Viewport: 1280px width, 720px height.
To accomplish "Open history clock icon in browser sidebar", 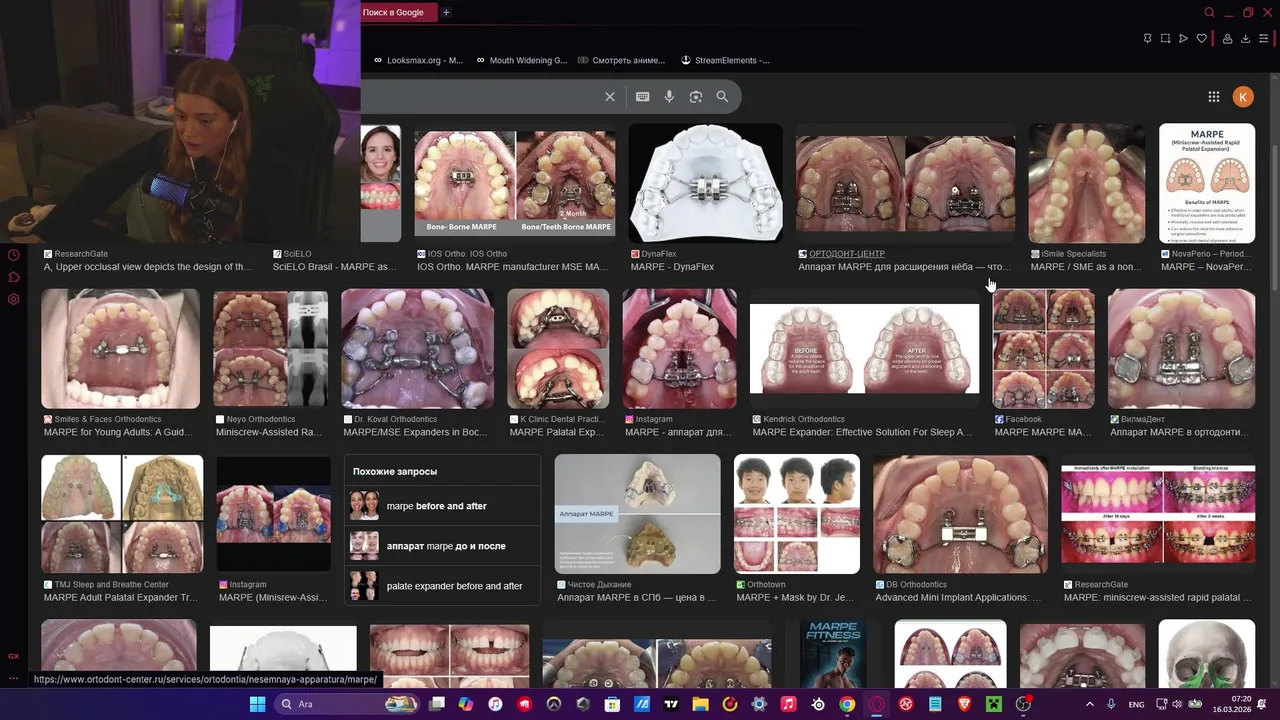I will pyautogui.click(x=14, y=255).
